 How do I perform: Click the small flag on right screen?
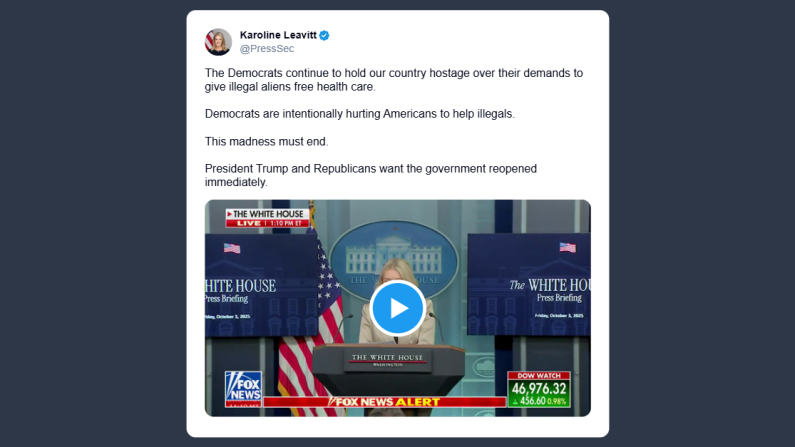click(x=567, y=247)
